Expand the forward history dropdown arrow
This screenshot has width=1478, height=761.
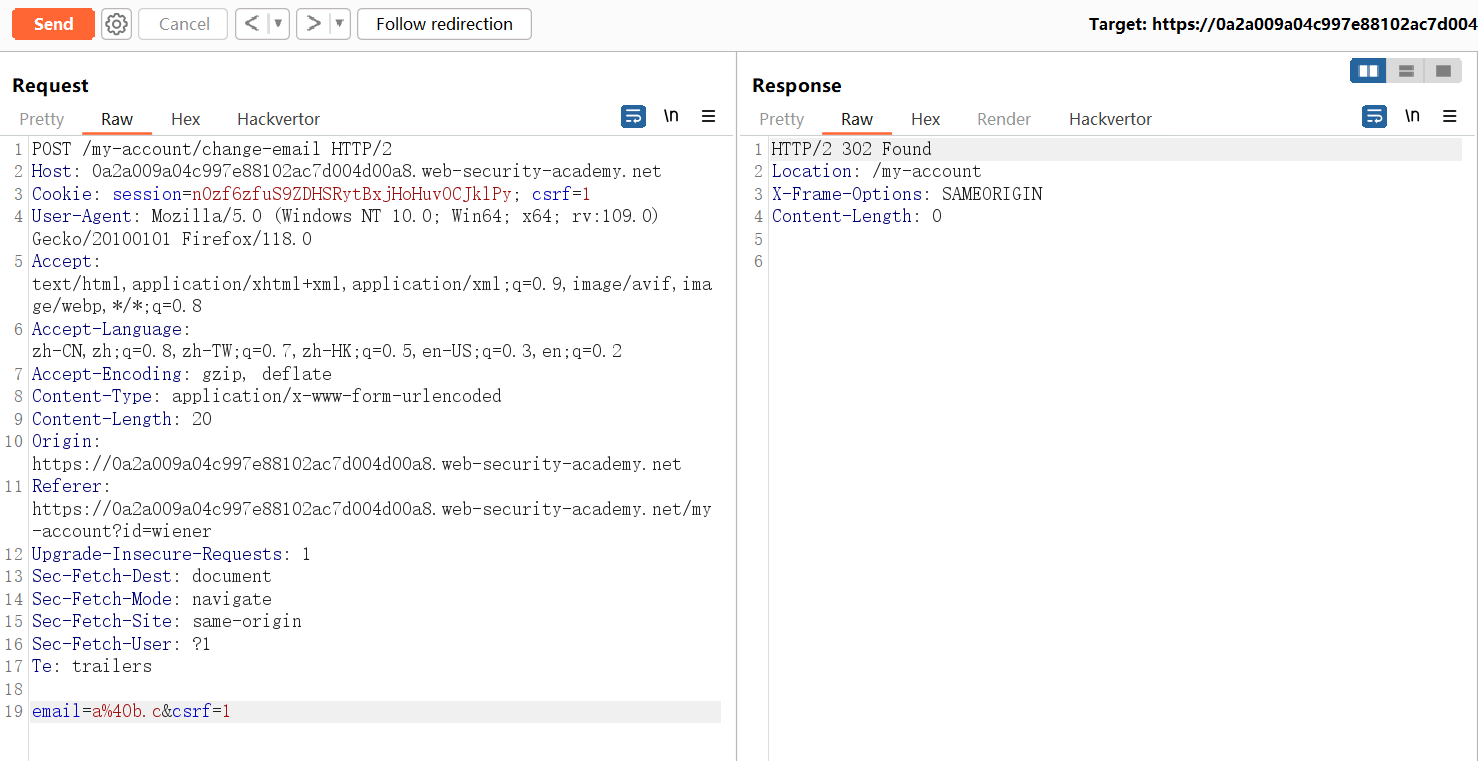[x=339, y=24]
